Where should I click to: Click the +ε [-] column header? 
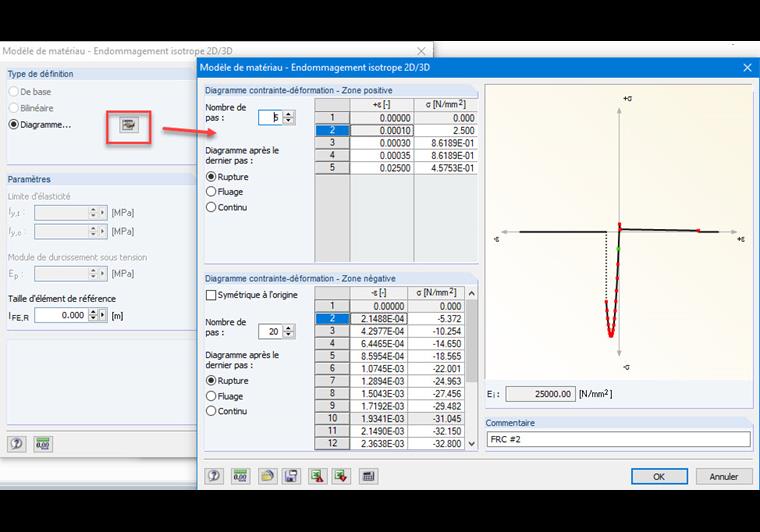pyautogui.click(x=382, y=105)
